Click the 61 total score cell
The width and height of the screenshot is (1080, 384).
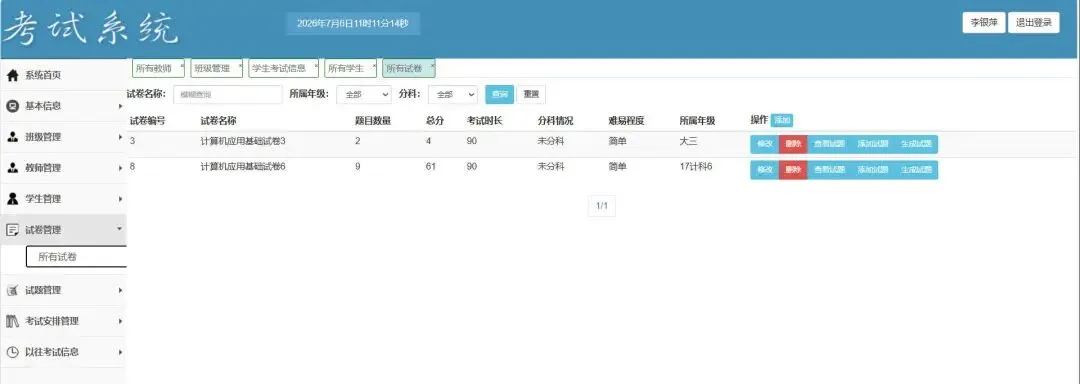(430, 167)
